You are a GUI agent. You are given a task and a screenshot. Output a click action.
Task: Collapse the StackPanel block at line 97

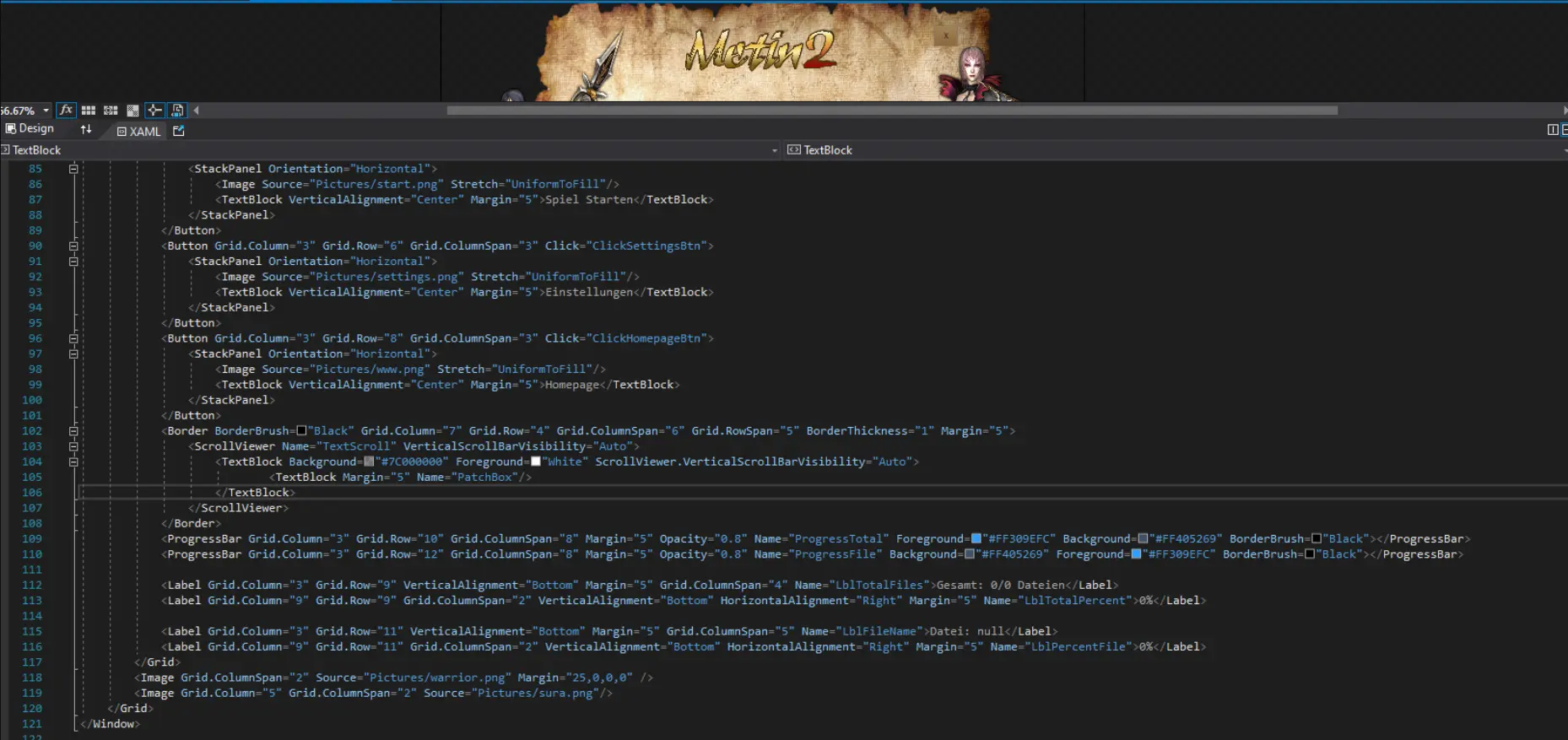click(73, 354)
